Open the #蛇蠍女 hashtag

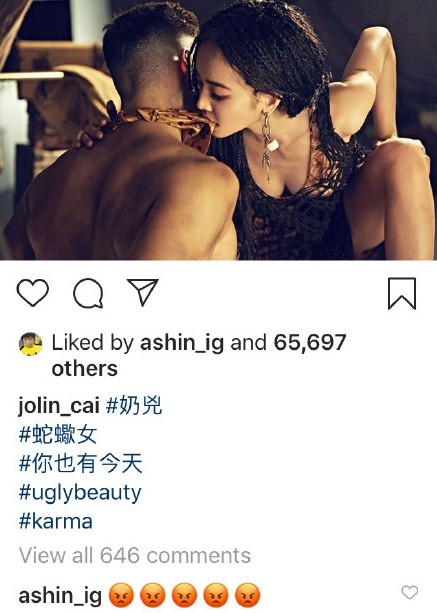point(58,434)
